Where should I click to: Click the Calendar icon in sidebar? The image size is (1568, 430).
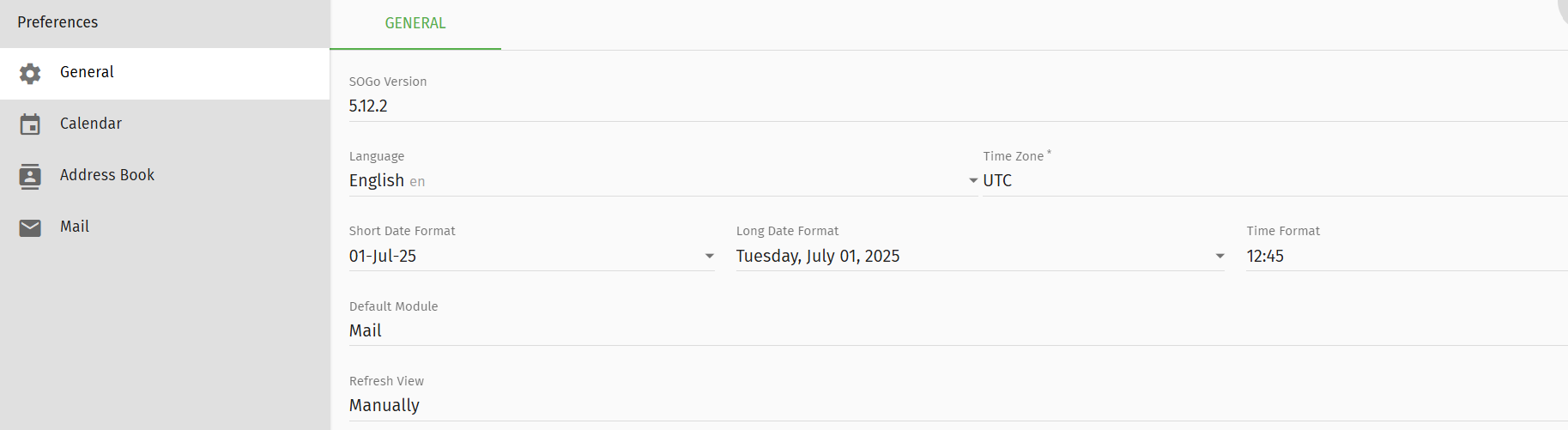tap(30, 124)
